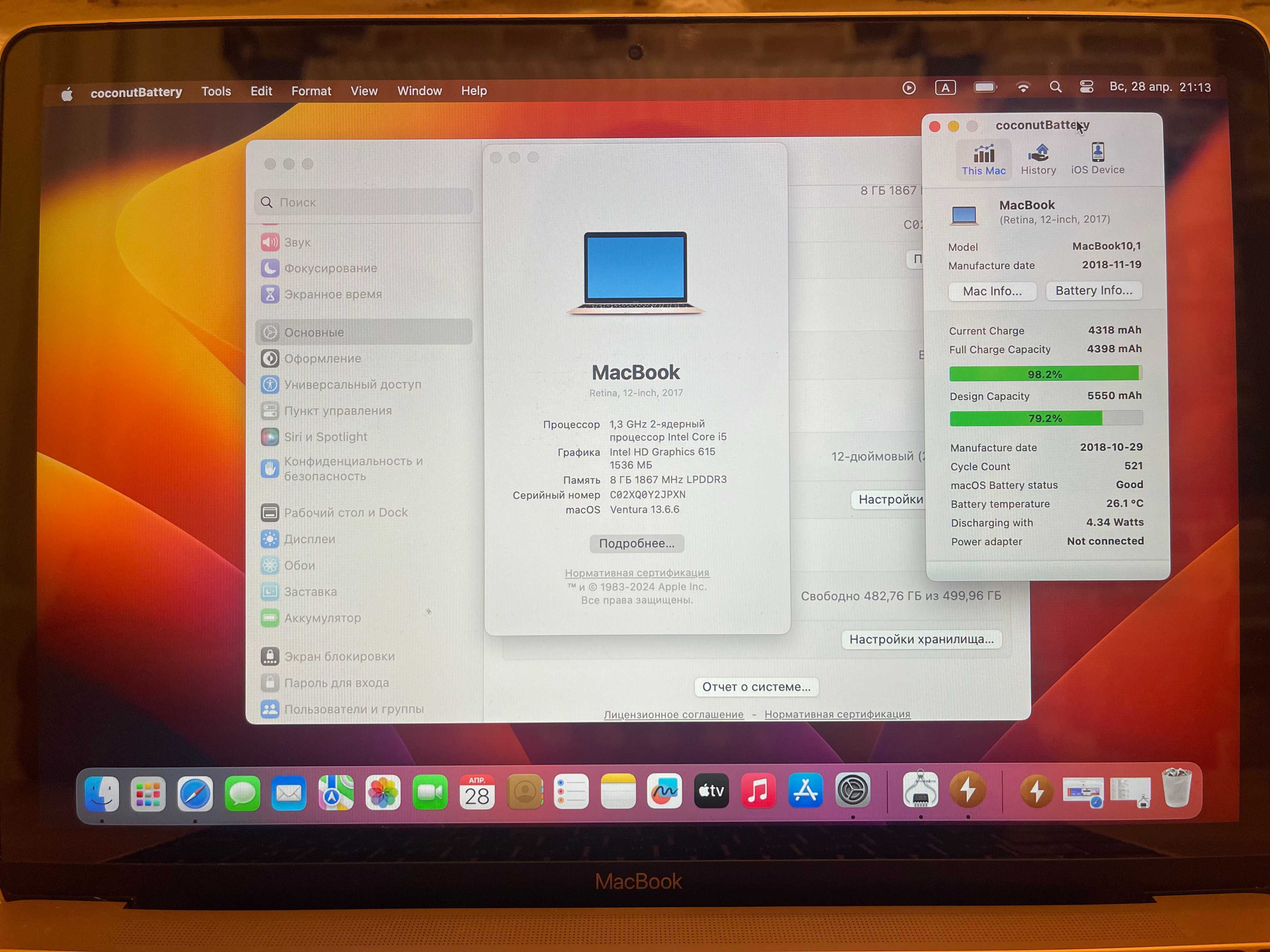Open Reminders from the Dock

571,791
